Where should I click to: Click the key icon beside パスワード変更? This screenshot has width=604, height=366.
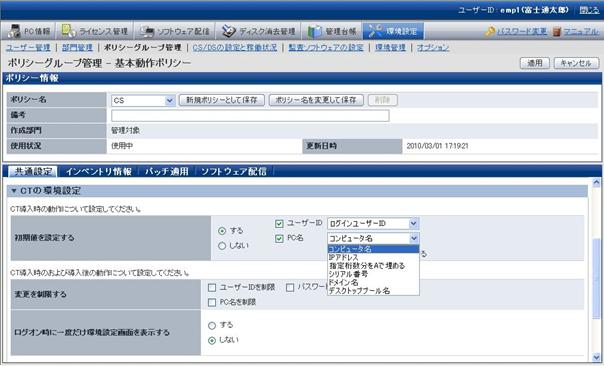pos(490,31)
